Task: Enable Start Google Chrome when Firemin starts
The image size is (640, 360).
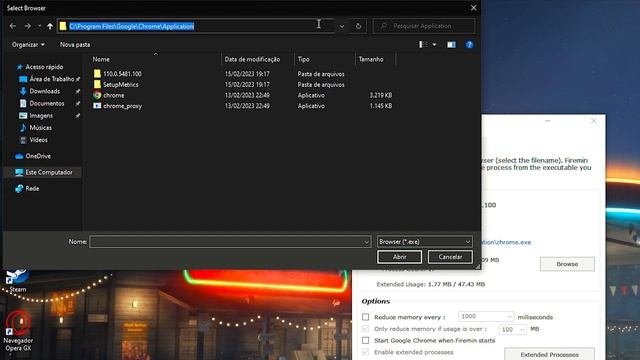Action: pos(365,340)
